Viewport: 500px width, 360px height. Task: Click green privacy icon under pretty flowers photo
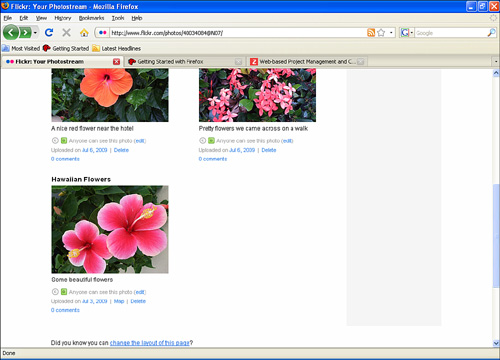coord(211,141)
